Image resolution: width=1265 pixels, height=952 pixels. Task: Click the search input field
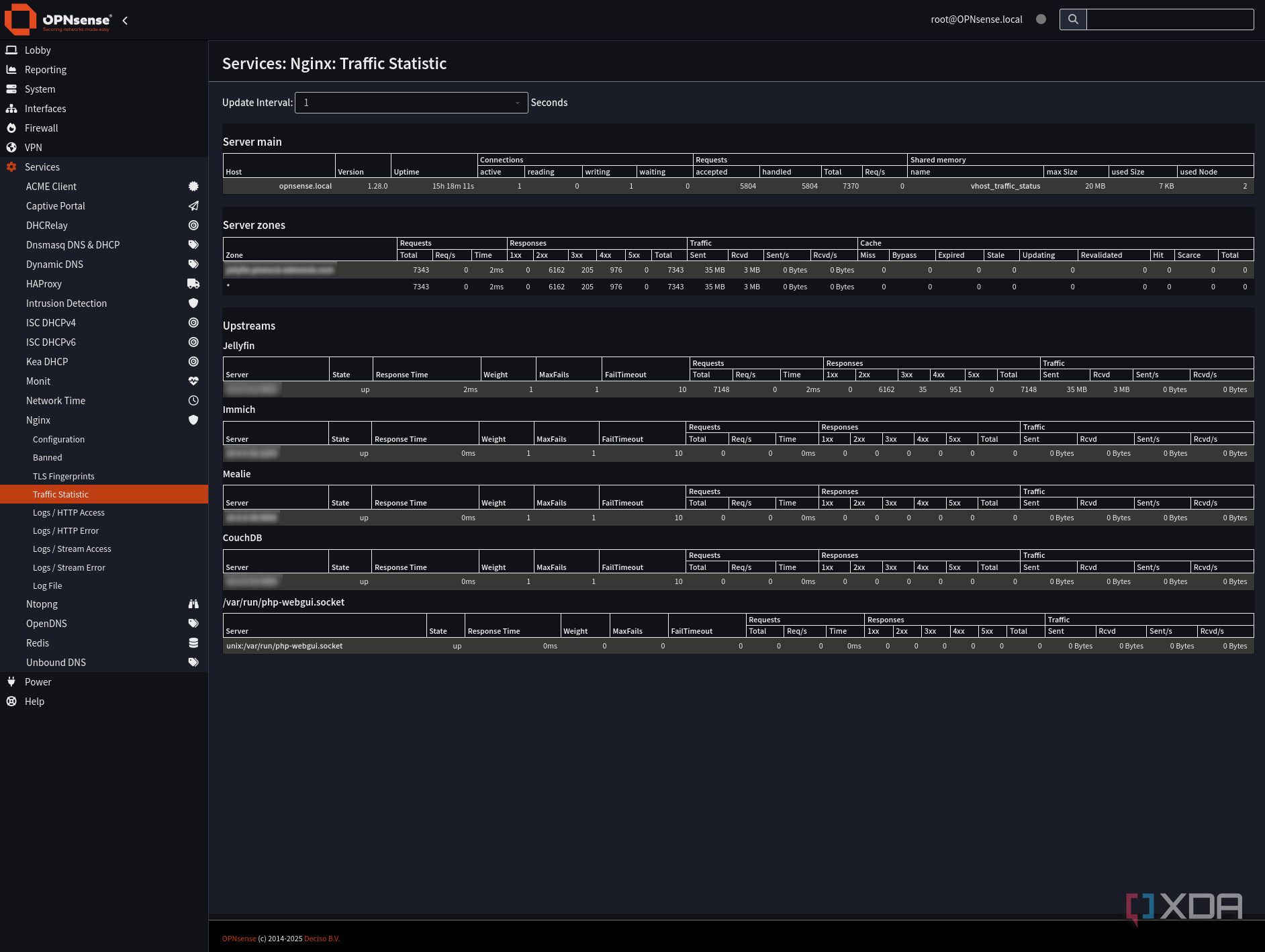1170,19
